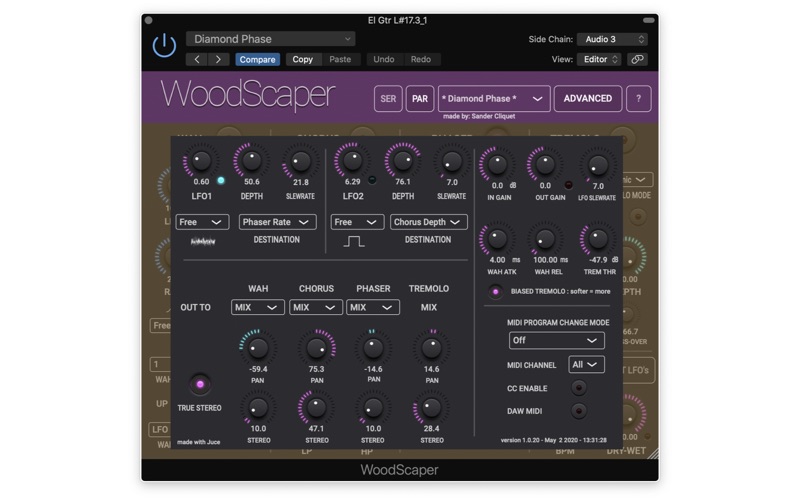Click the link chain icon beside View

pos(637,59)
